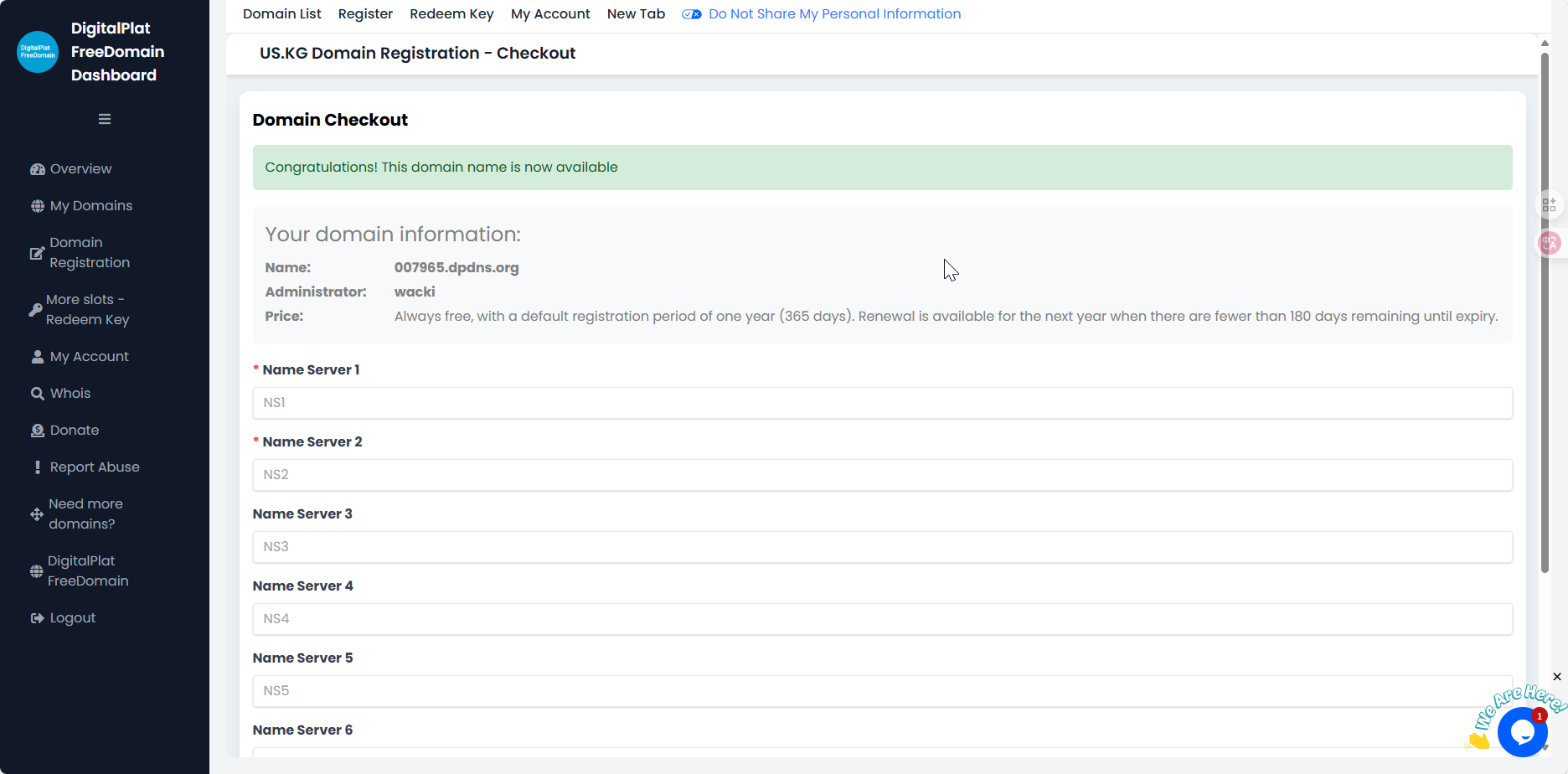This screenshot has width=1568, height=774.
Task: Click the grid widget icon at right edge
Action: pyautogui.click(x=1550, y=204)
